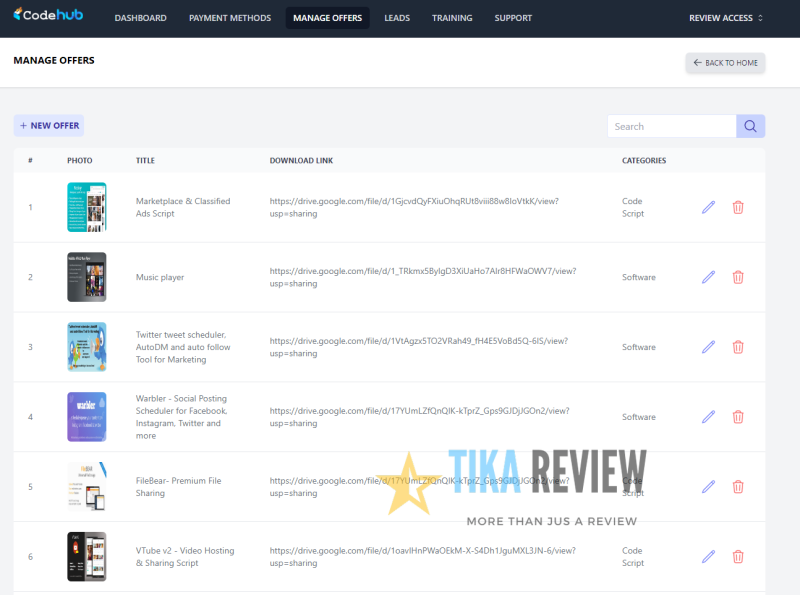800x595 pixels.
Task: Switch to the Dashboard tab
Action: [x=140, y=17]
